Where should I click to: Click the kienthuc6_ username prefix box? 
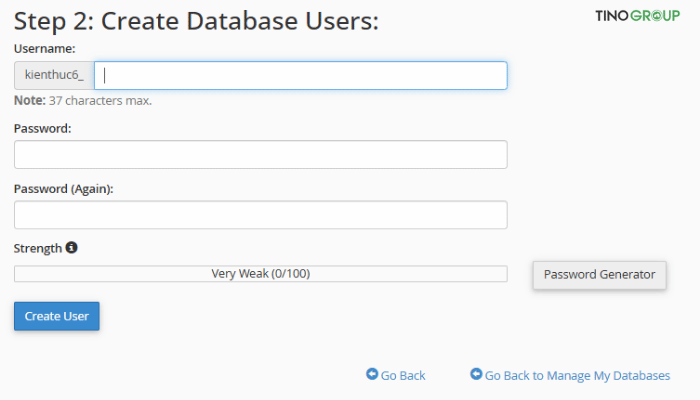click(54, 76)
